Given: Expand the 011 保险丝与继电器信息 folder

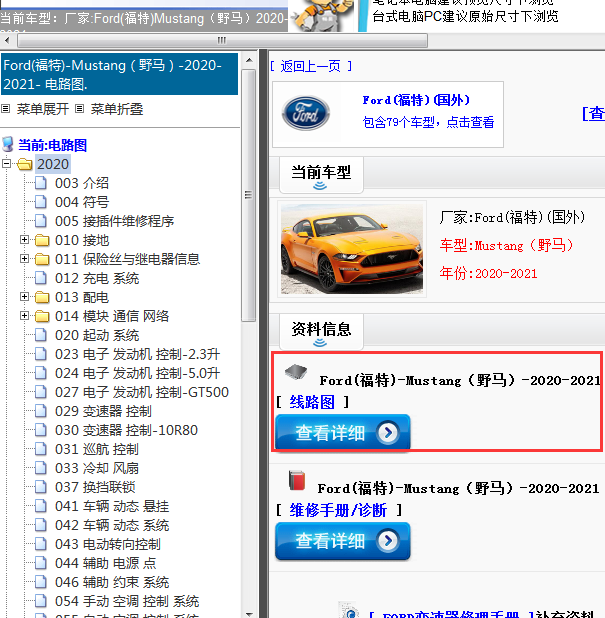Looking at the screenshot, I should click(24, 259).
